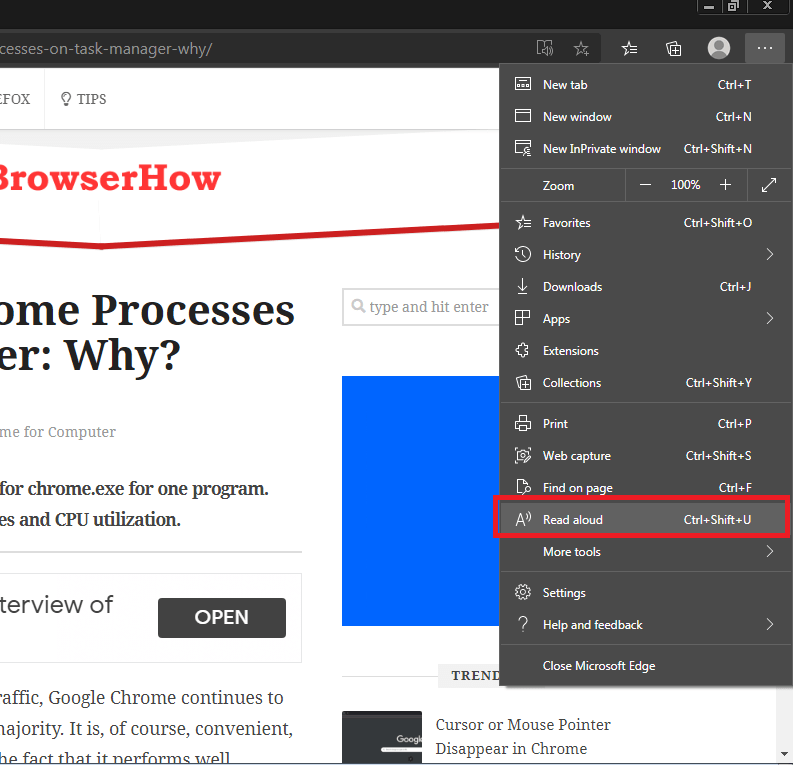Click the Find on page icon
Image resolution: width=793 pixels, height=765 pixels.
pyautogui.click(x=523, y=487)
